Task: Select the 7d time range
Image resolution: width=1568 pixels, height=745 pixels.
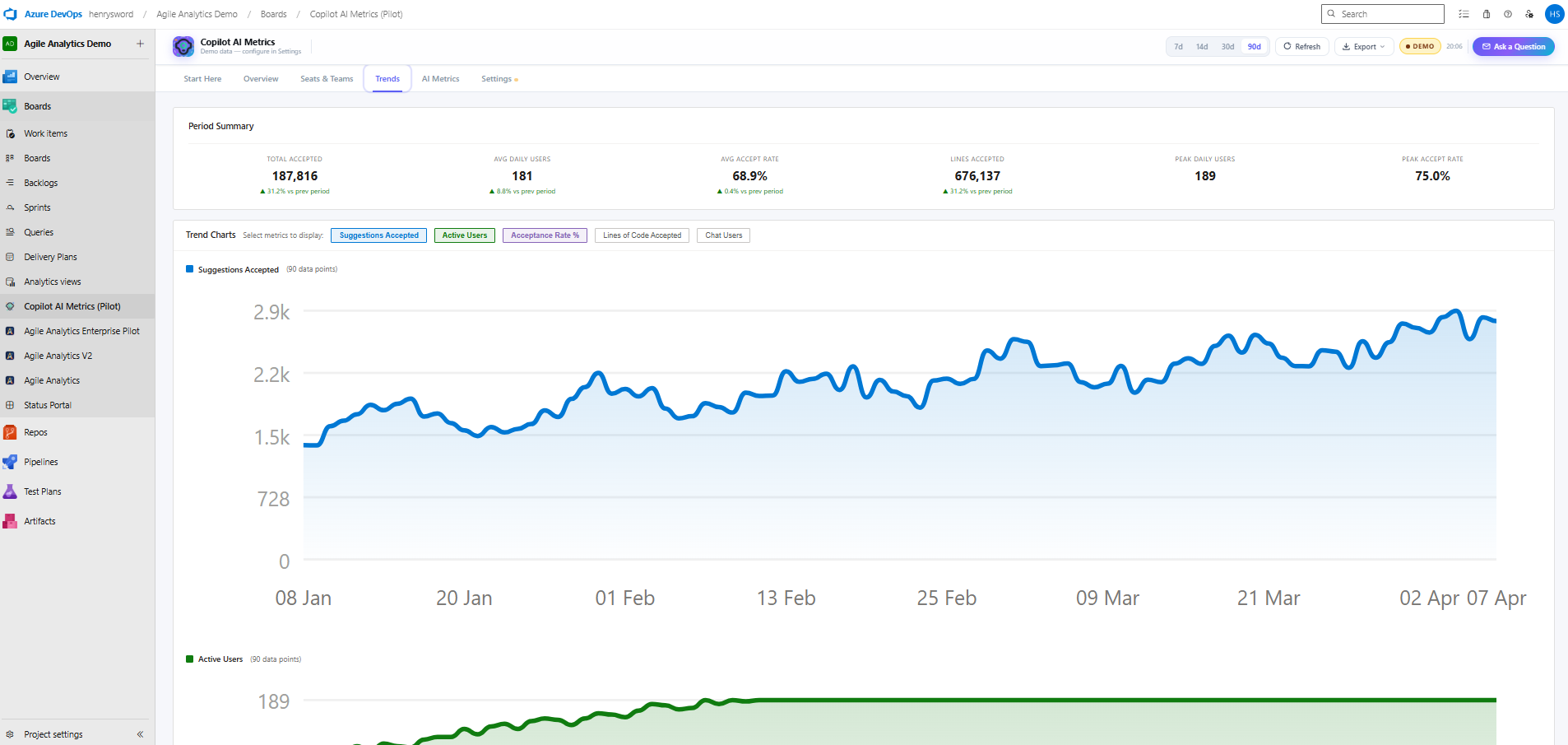Action: [1177, 47]
